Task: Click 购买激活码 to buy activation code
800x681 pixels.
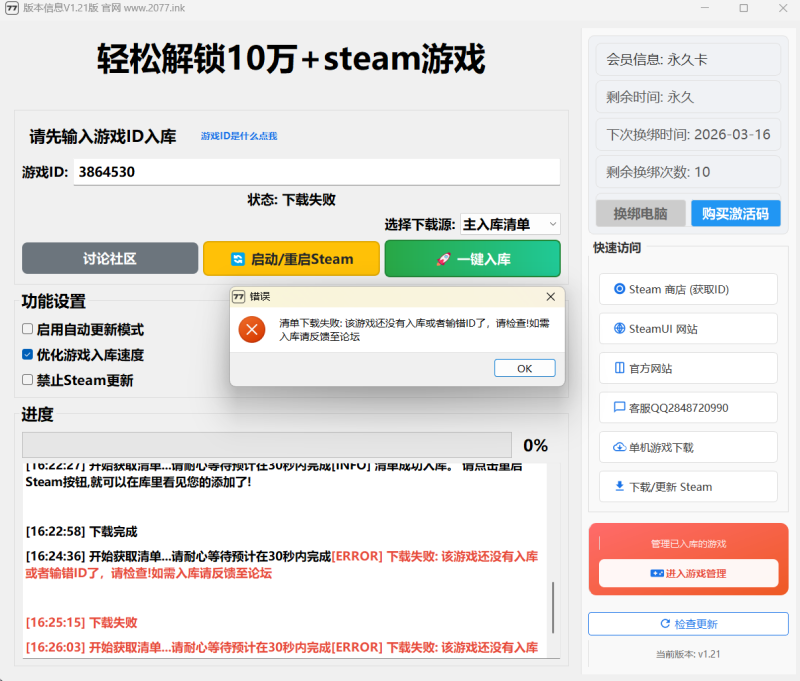Action: pos(735,213)
